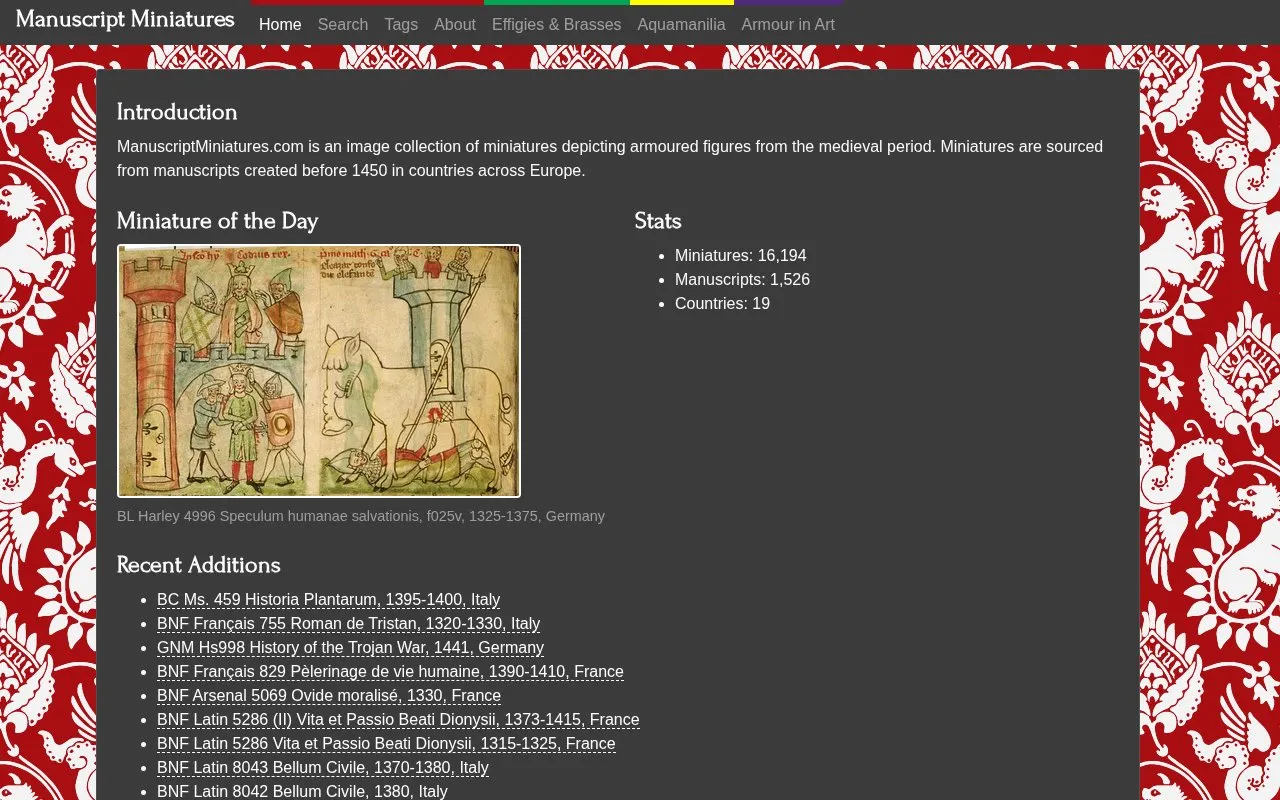Open BNF Français 829 Pèlerinage de vie humaine
Screen dimensions: 1280x800
click(x=390, y=672)
